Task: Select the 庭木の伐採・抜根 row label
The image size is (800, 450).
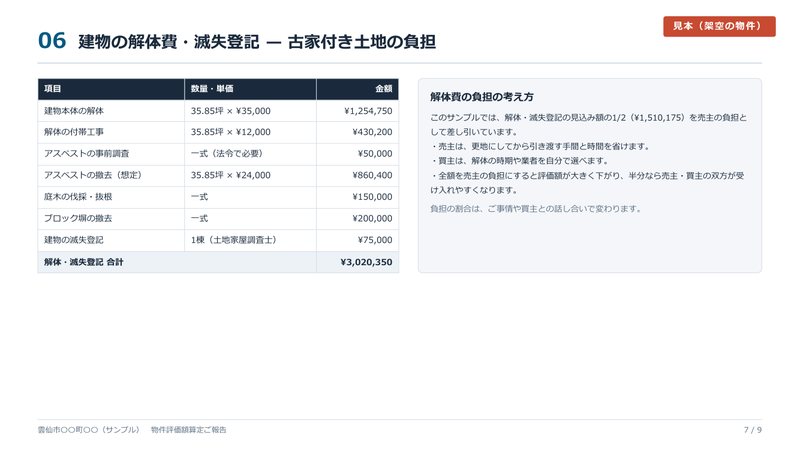Action: (x=78, y=197)
